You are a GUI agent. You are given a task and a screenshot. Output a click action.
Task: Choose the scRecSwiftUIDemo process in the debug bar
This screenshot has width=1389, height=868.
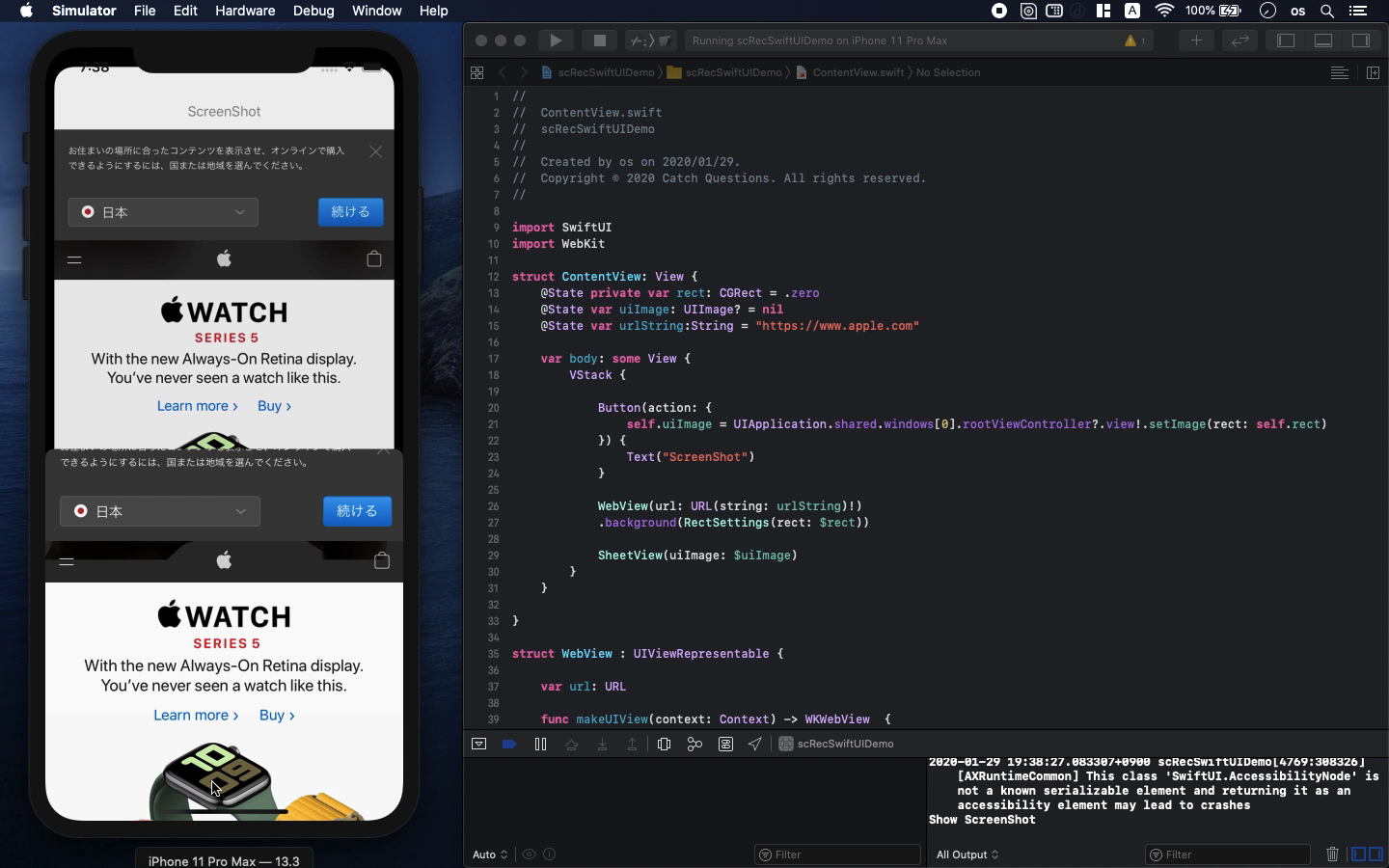click(x=835, y=744)
